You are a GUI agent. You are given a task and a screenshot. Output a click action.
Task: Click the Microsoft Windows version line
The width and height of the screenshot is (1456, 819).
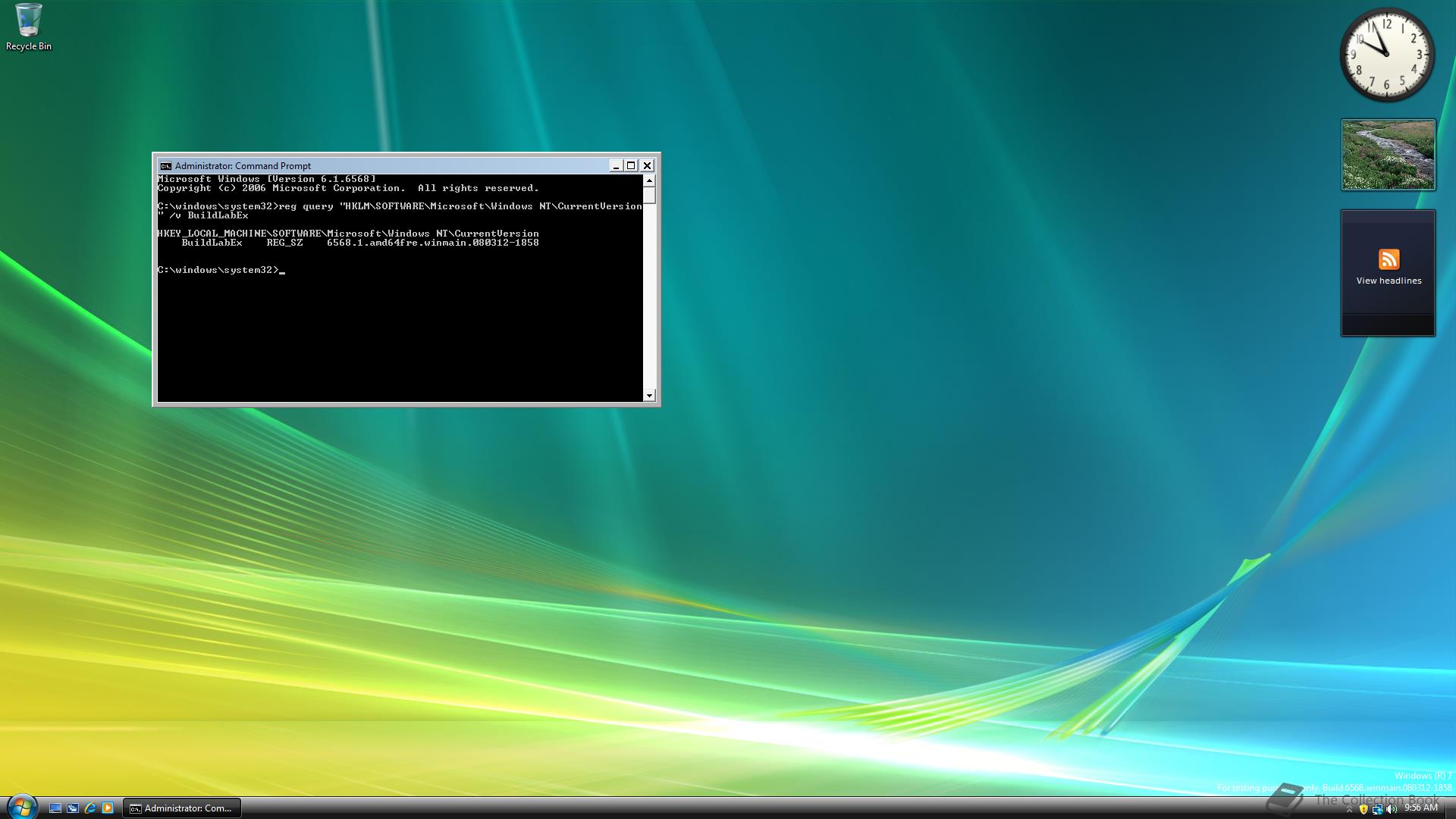[266, 179]
